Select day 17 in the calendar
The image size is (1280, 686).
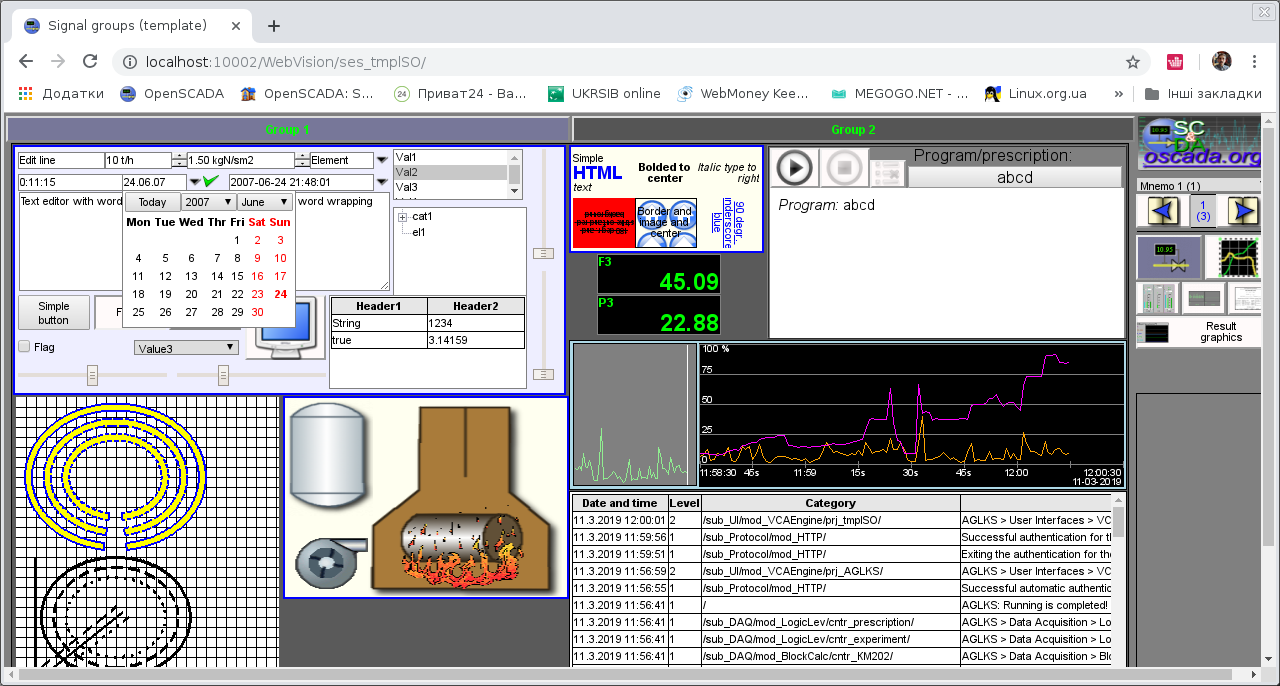click(280, 276)
